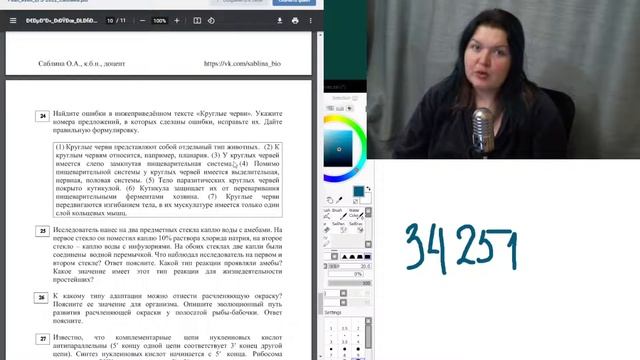Screen dimensions: 640x360
Task: Select brush size 2 in size list
Action: coord(358,328)
